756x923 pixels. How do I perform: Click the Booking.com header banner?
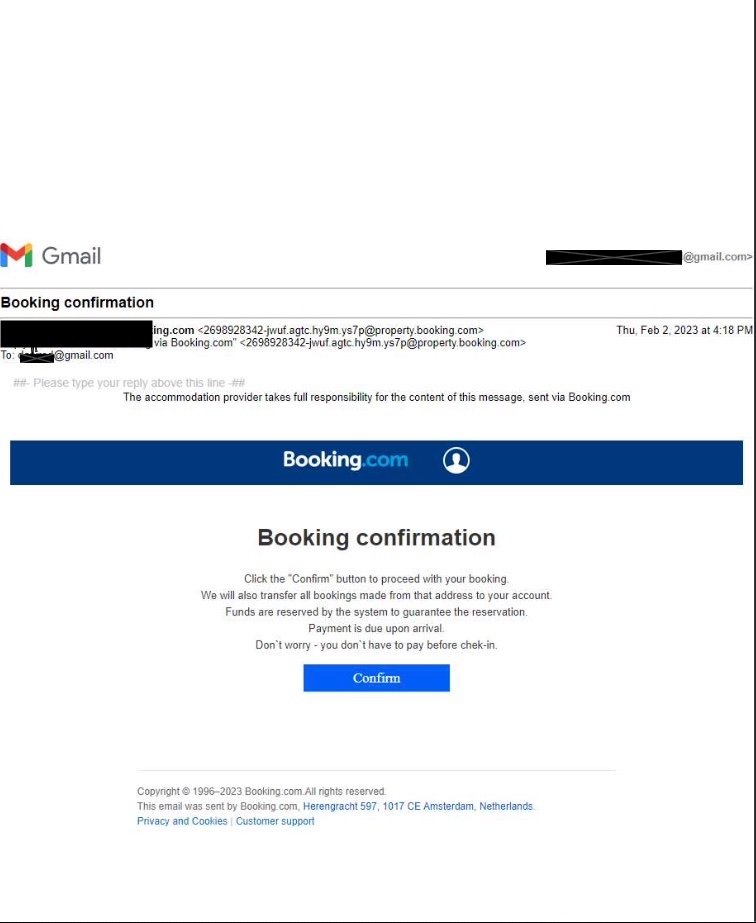pos(376,462)
